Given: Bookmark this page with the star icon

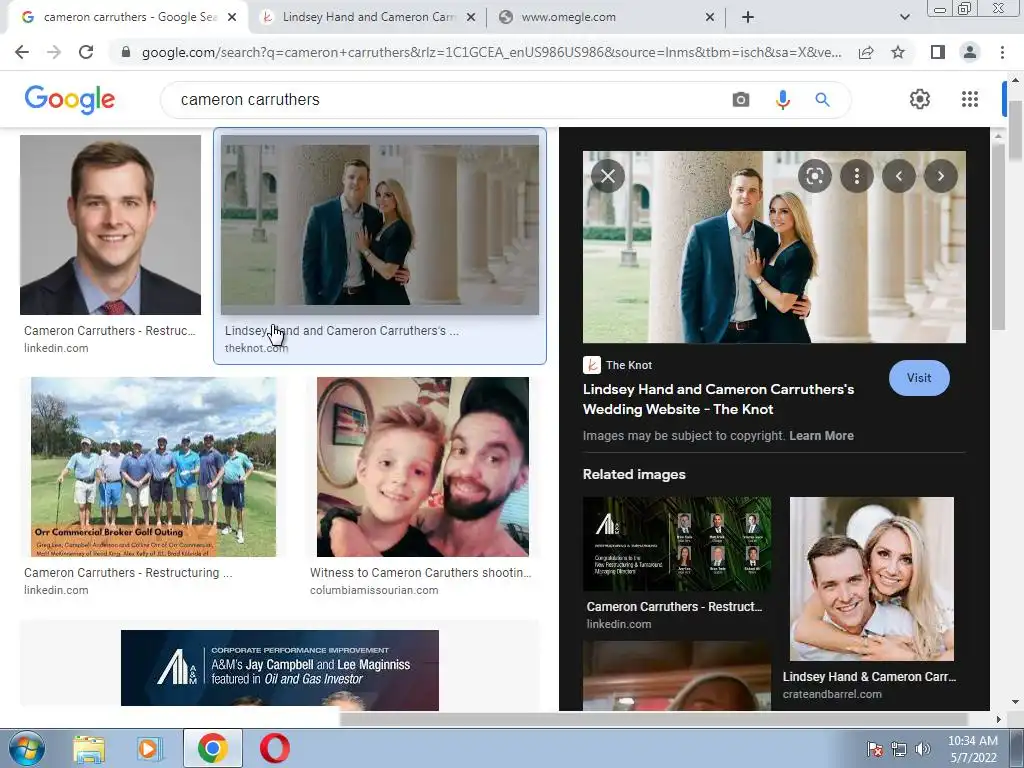Looking at the screenshot, I should point(898,52).
